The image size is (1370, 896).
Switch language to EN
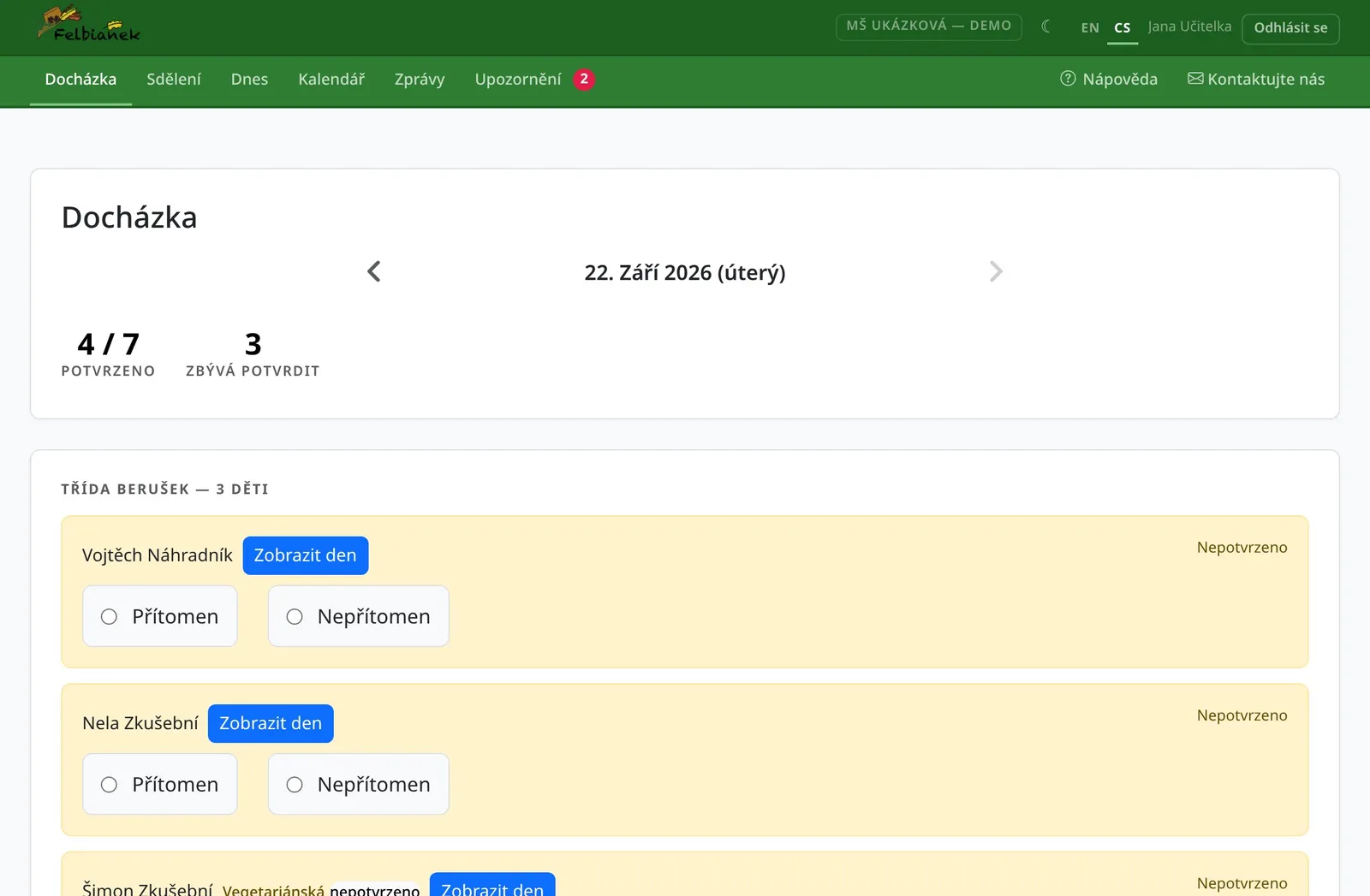[x=1090, y=27]
